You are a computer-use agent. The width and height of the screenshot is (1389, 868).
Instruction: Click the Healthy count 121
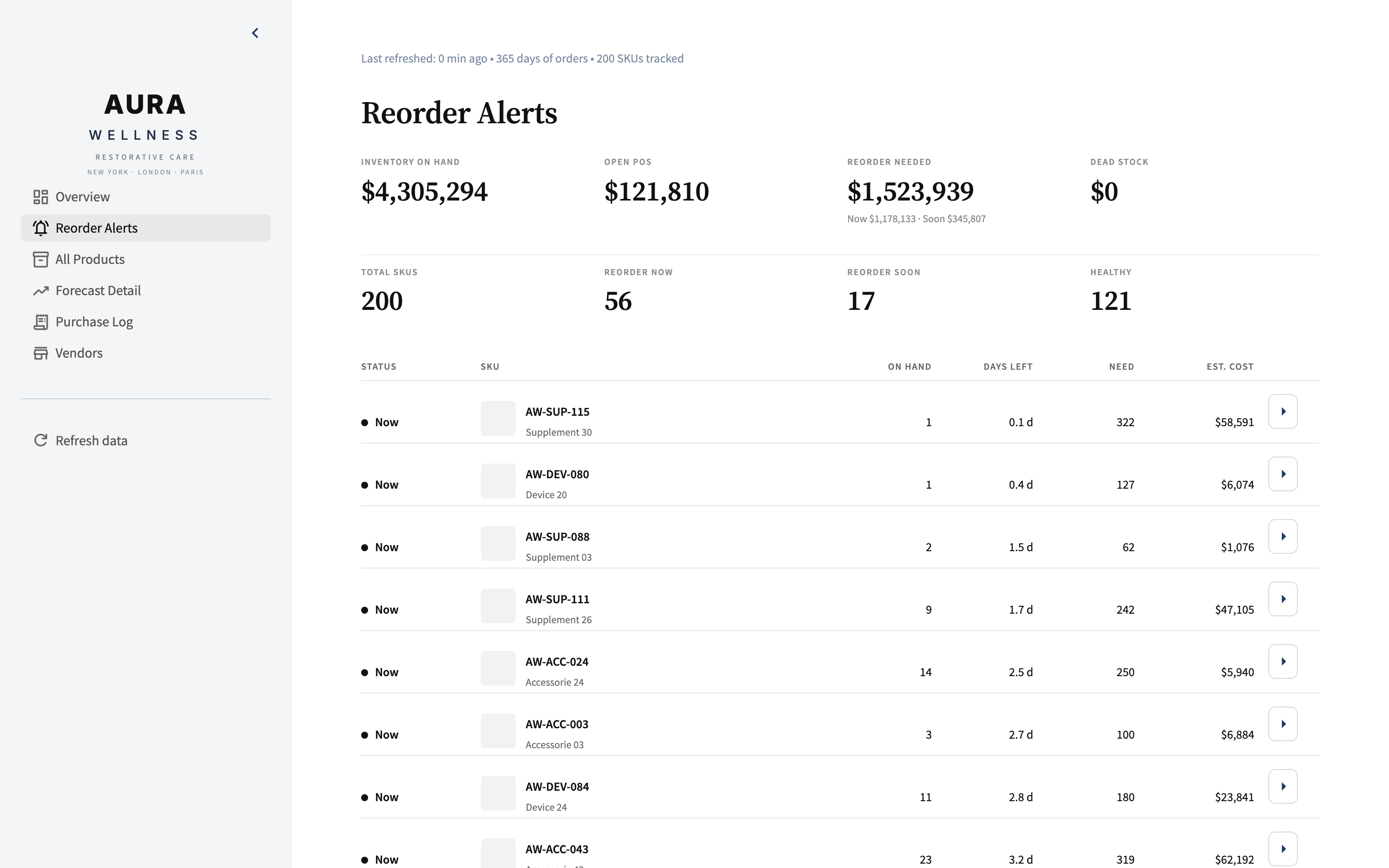pyautogui.click(x=1111, y=301)
